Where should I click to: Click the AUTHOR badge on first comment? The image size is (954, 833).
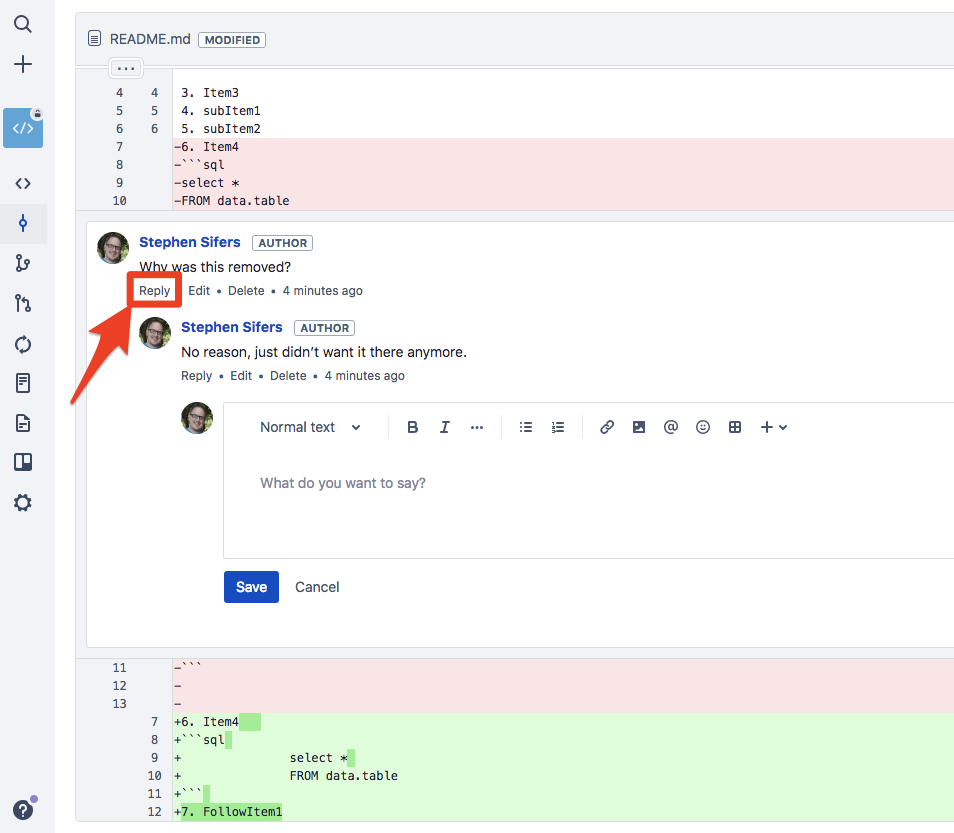click(x=282, y=243)
